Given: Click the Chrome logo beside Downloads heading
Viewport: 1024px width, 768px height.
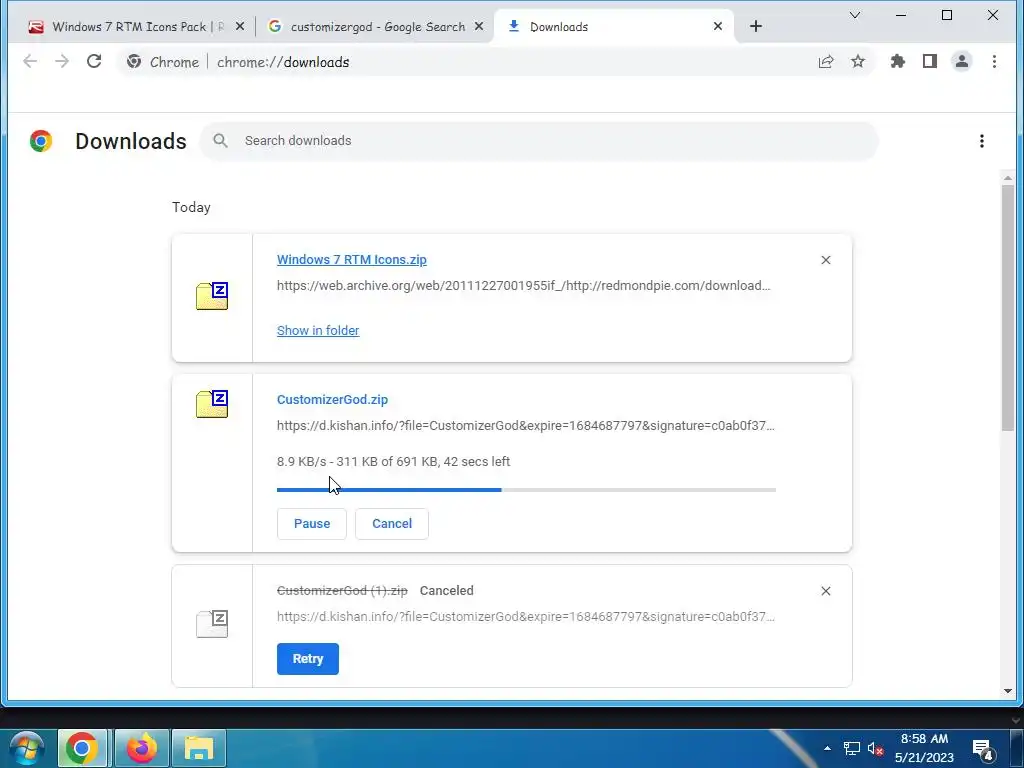Looking at the screenshot, I should 40,141.
